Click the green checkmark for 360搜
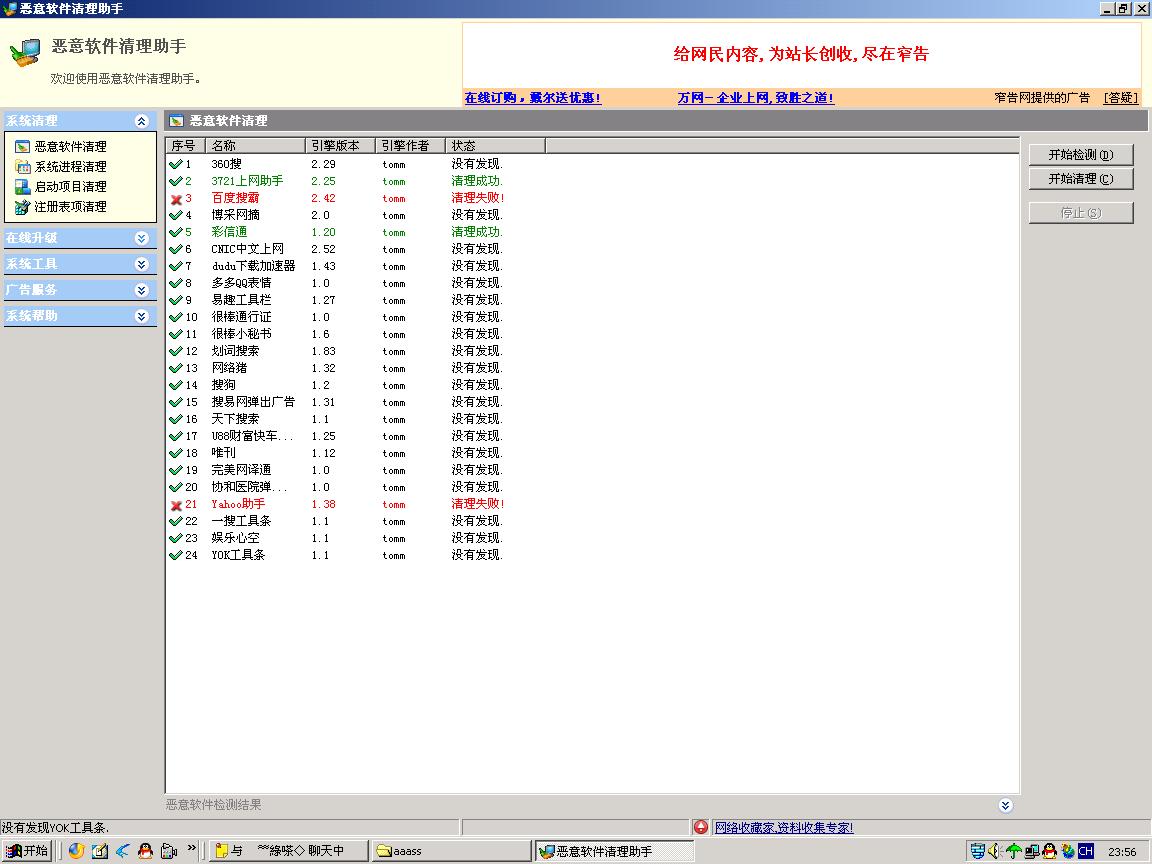The height and width of the screenshot is (864, 1152). 176,164
